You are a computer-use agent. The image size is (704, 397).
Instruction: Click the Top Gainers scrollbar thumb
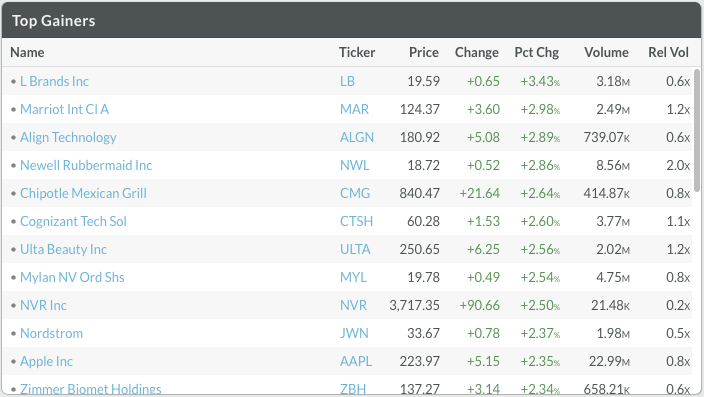[697, 130]
